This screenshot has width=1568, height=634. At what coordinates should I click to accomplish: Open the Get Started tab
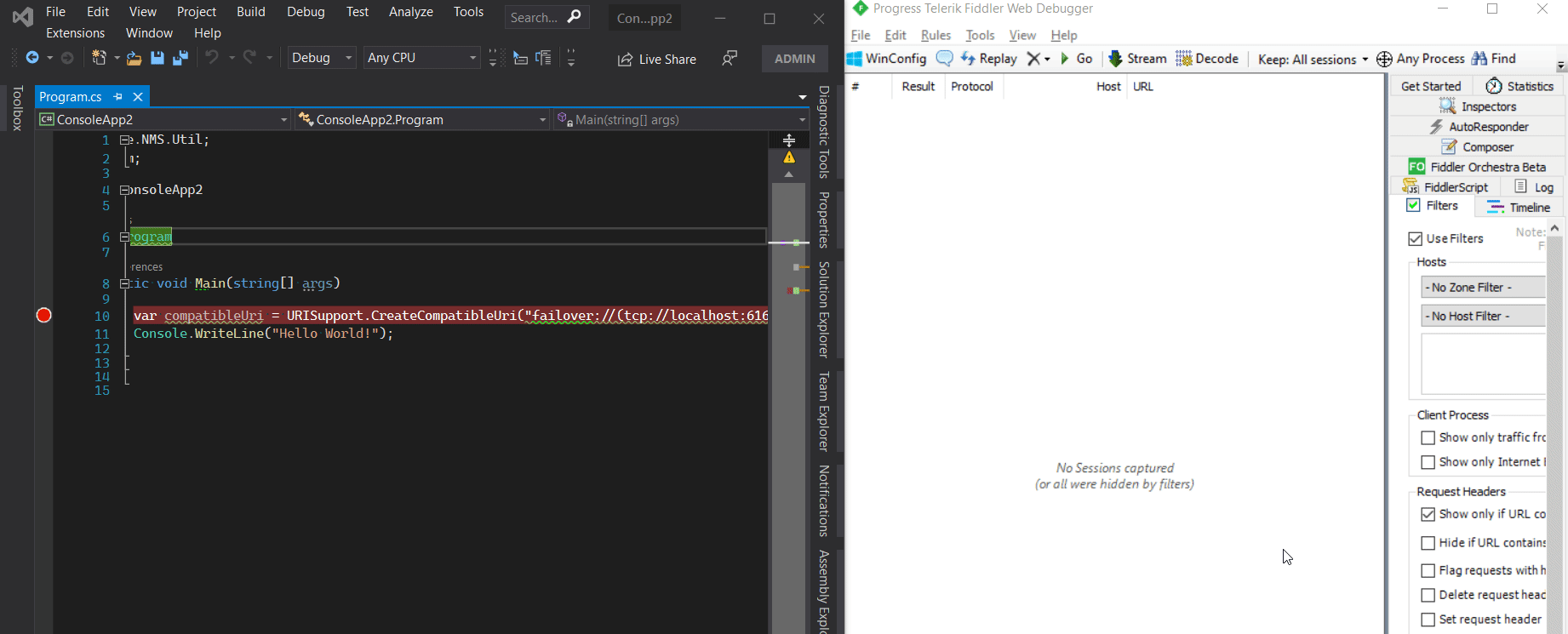coord(1431,86)
